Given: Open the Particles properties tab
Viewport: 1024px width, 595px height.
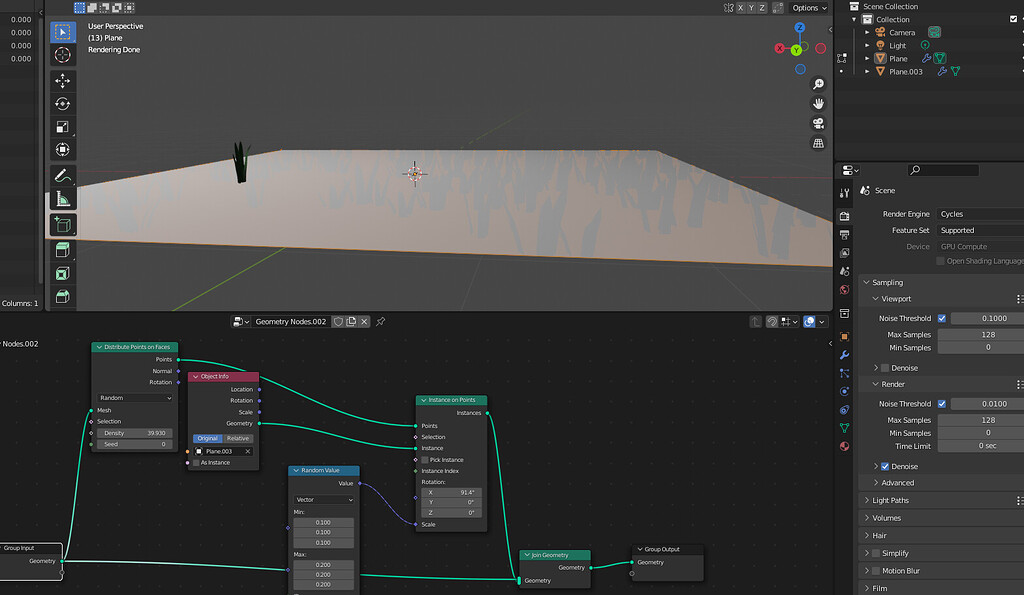Looking at the screenshot, I should point(844,373).
